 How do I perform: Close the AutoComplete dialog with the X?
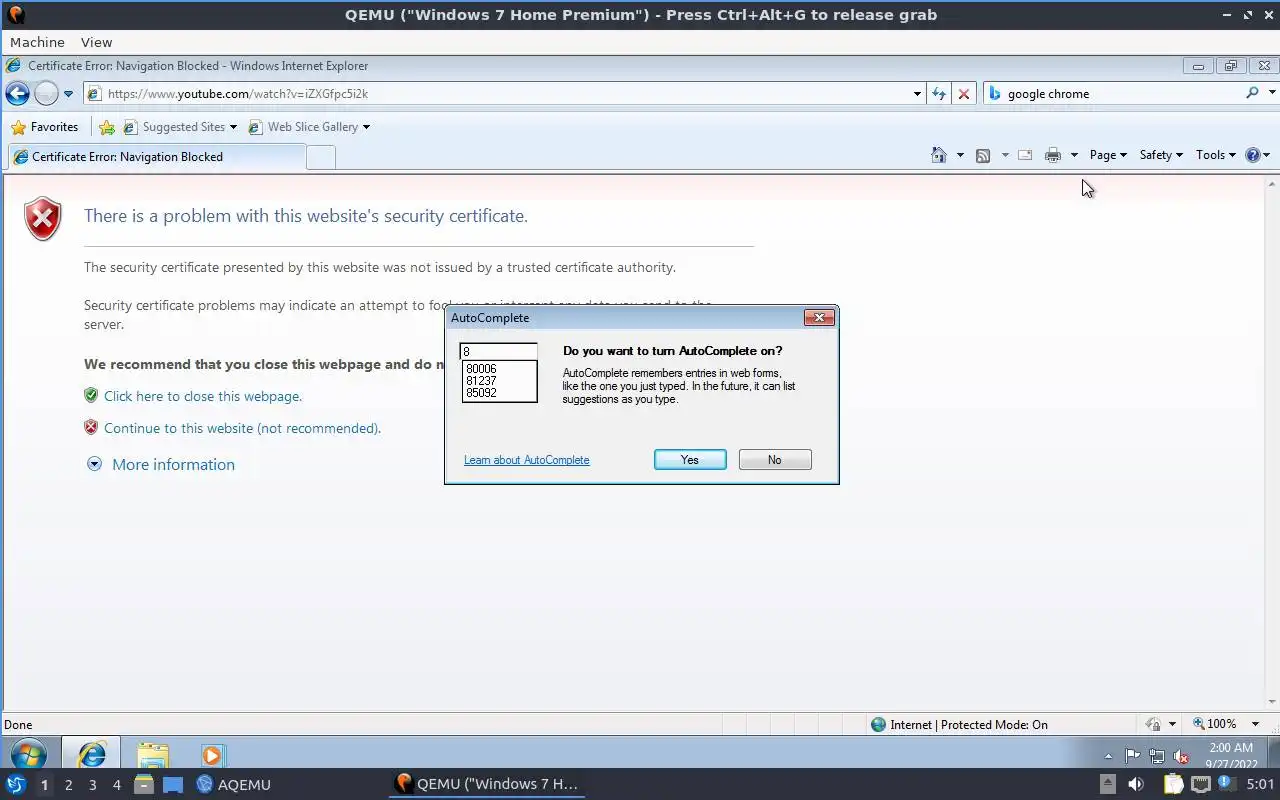point(819,317)
